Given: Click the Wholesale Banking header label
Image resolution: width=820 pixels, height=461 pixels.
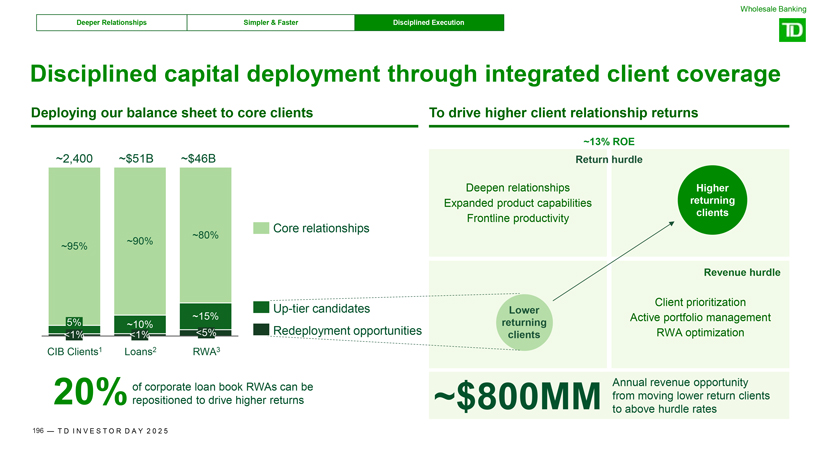Looking at the screenshot, I should pos(774,9).
